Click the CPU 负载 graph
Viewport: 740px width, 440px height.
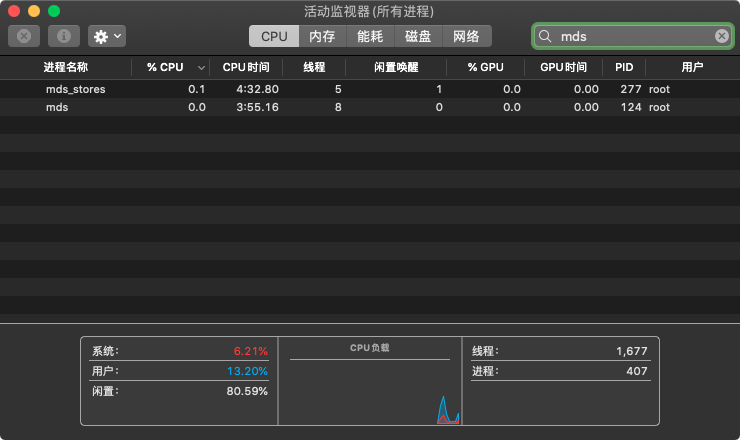click(369, 388)
